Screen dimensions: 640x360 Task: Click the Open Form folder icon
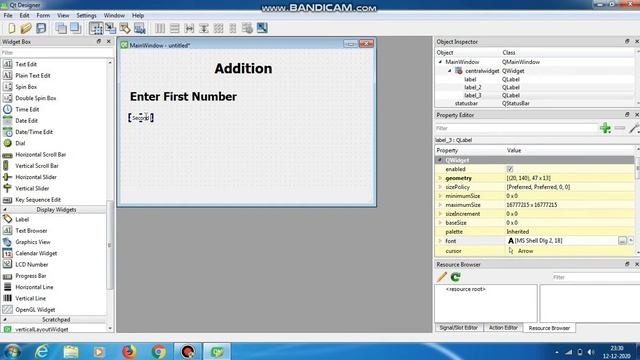(26, 28)
